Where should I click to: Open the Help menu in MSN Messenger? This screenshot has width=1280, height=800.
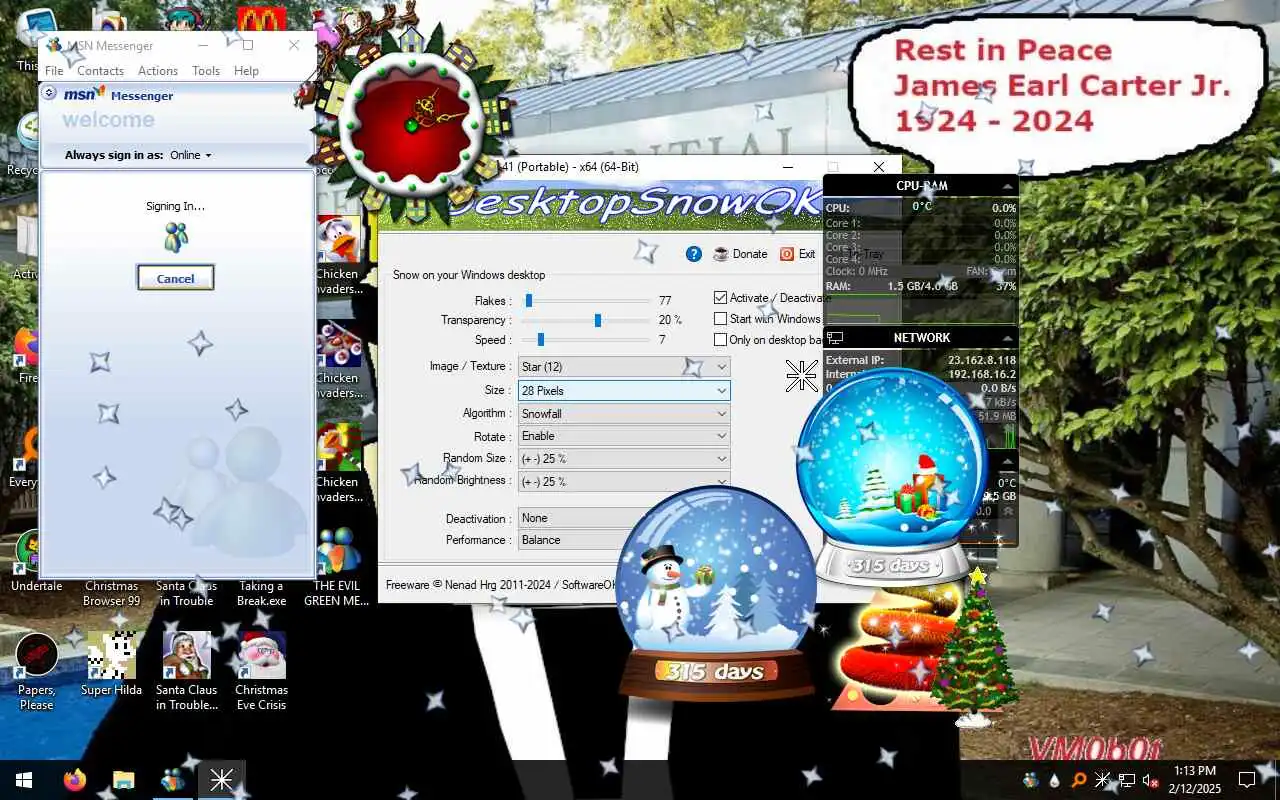[x=246, y=71]
